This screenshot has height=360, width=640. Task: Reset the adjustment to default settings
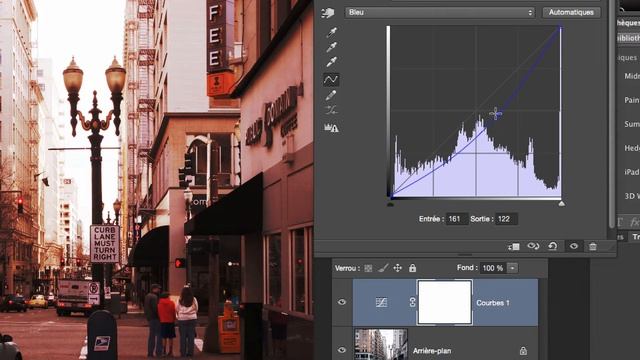(x=553, y=246)
